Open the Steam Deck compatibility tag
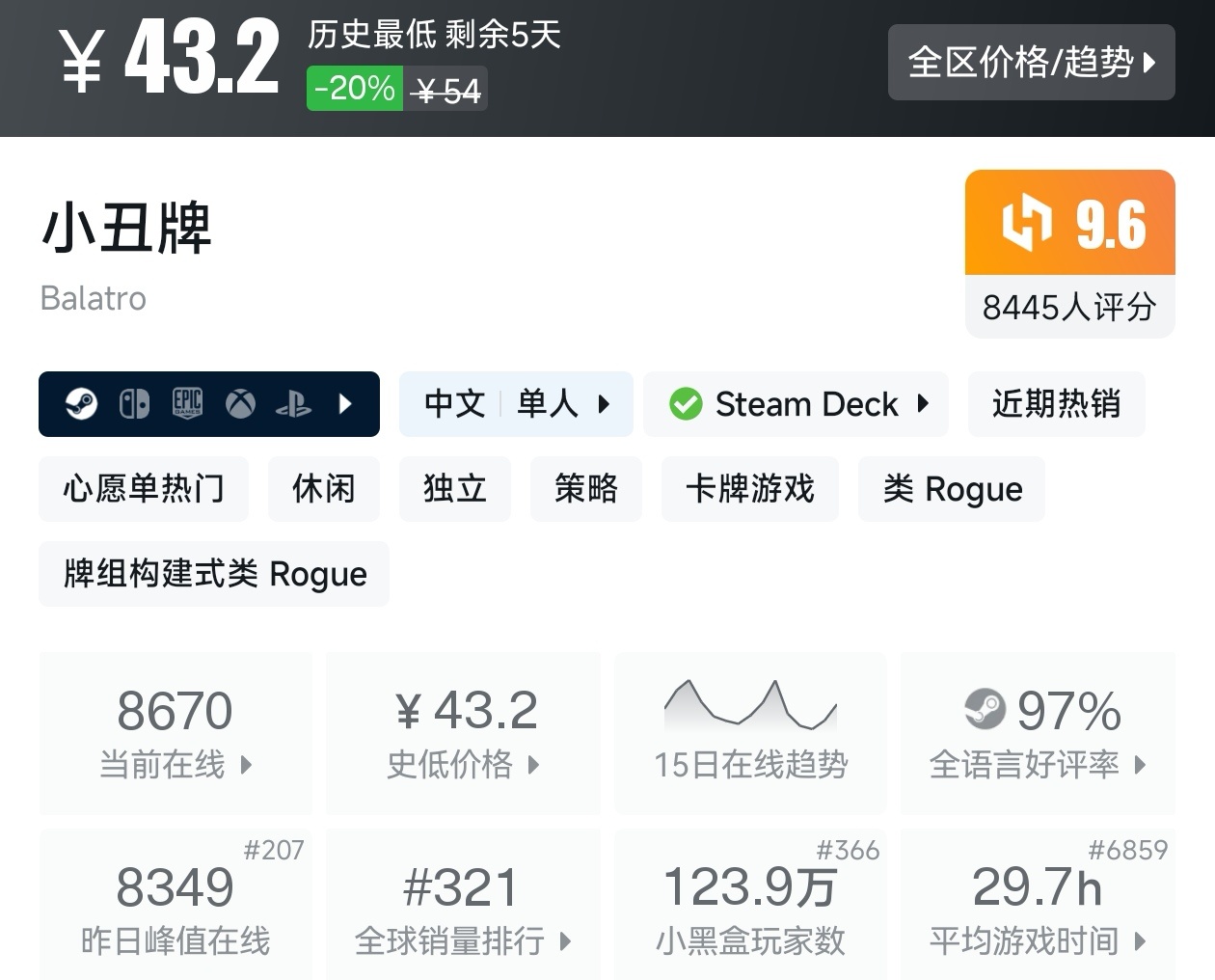 click(x=796, y=403)
